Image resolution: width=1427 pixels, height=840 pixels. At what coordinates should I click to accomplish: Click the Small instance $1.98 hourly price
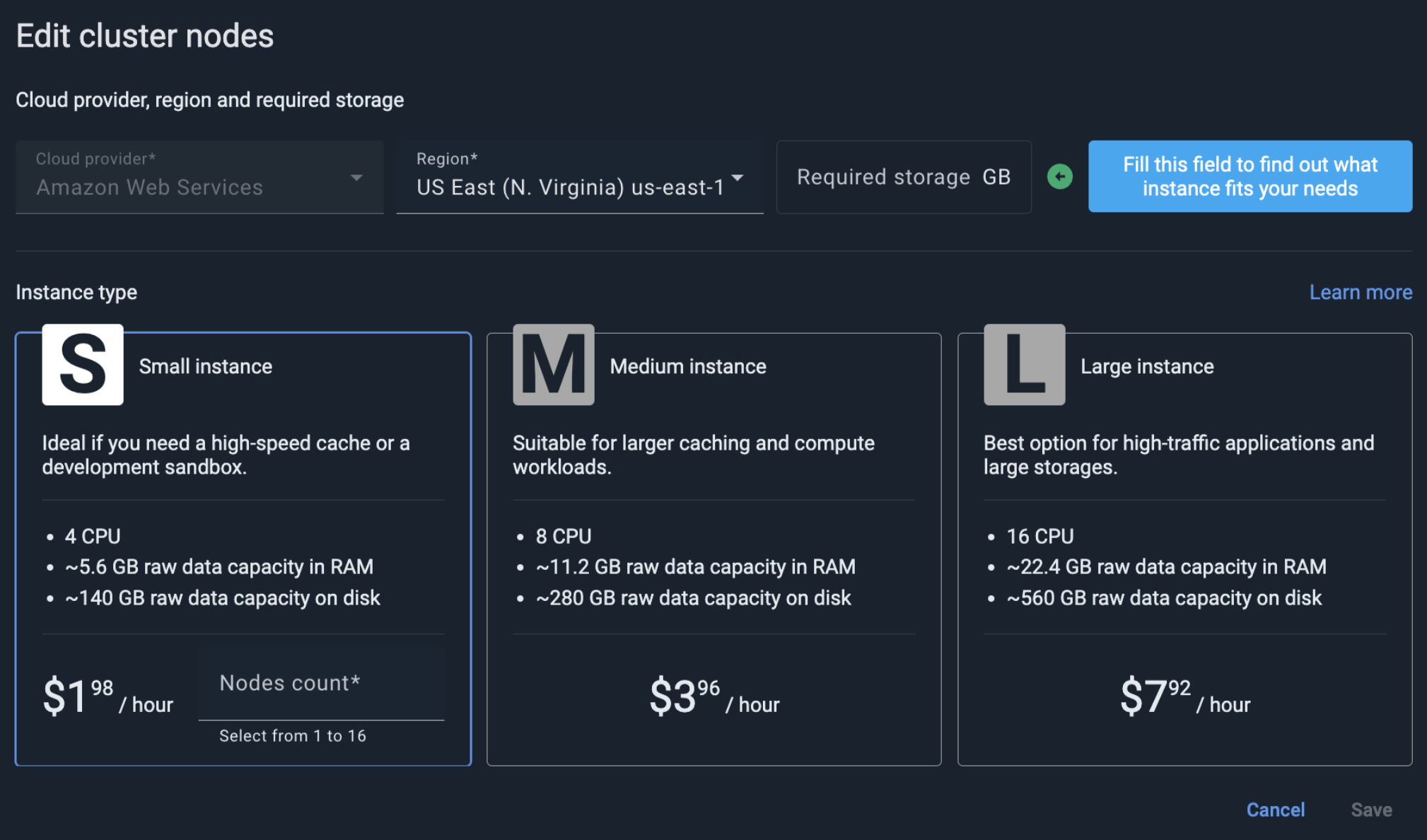click(108, 696)
